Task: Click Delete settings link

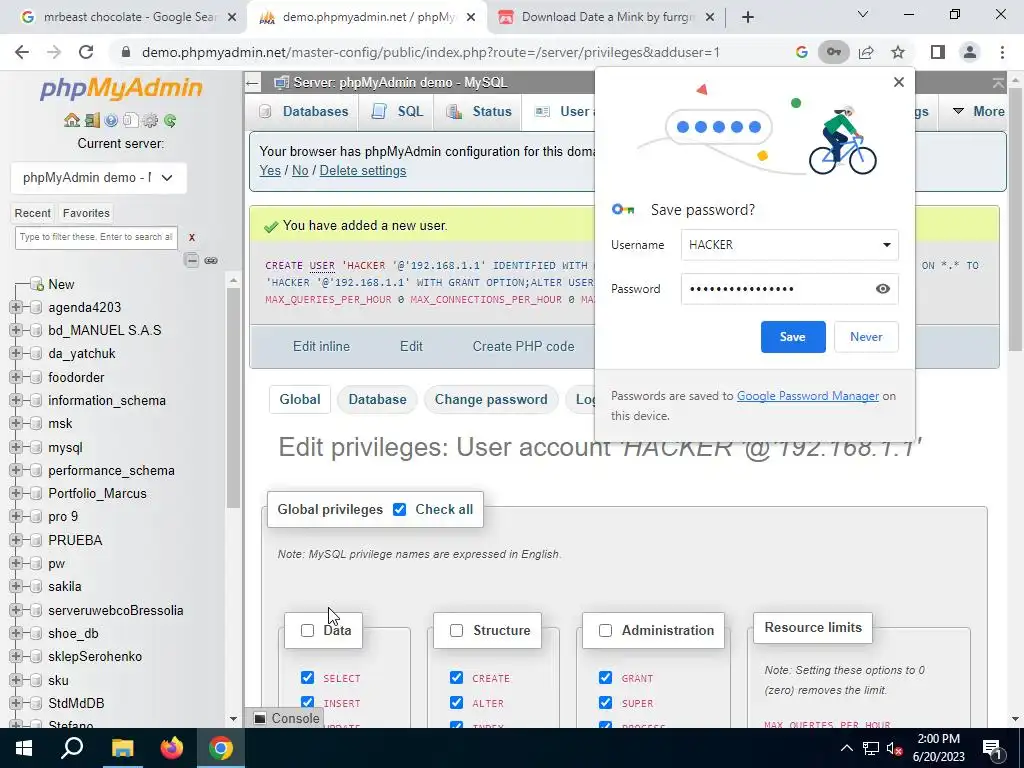Action: [x=362, y=170]
